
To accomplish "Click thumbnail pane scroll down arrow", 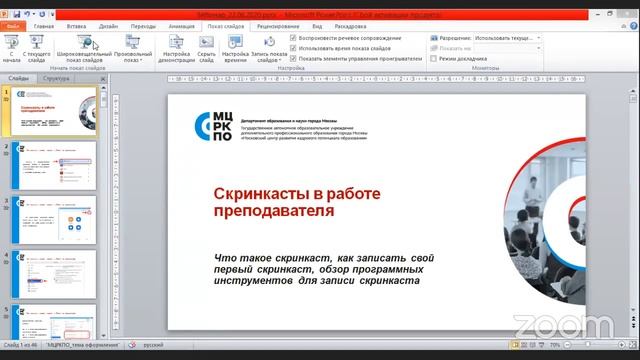I will click(103, 336).
